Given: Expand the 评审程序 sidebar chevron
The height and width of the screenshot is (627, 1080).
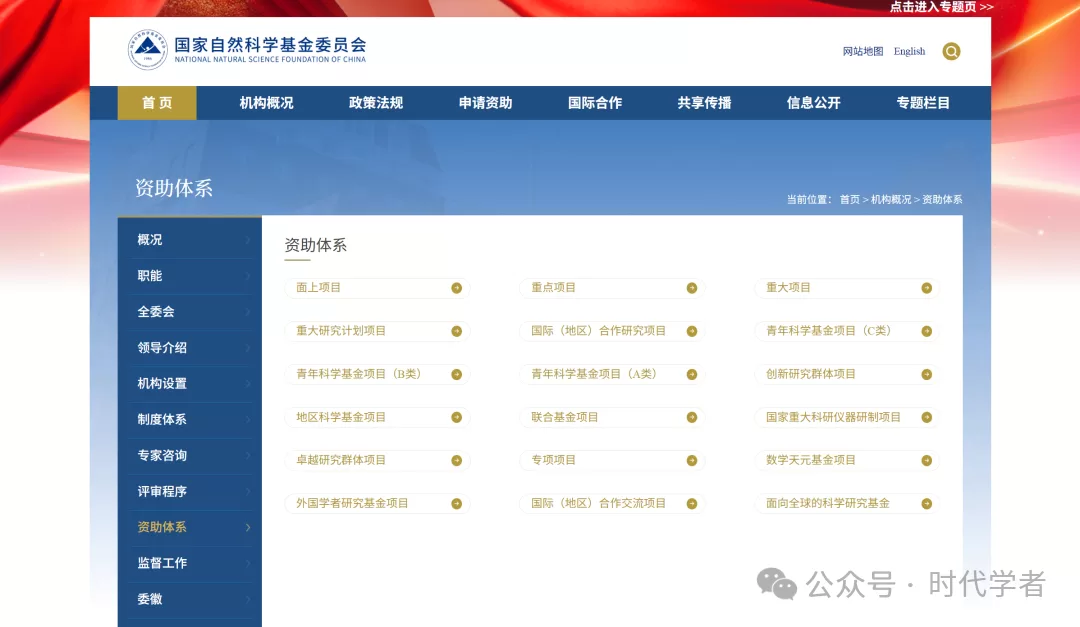Looking at the screenshot, I should [x=248, y=492].
